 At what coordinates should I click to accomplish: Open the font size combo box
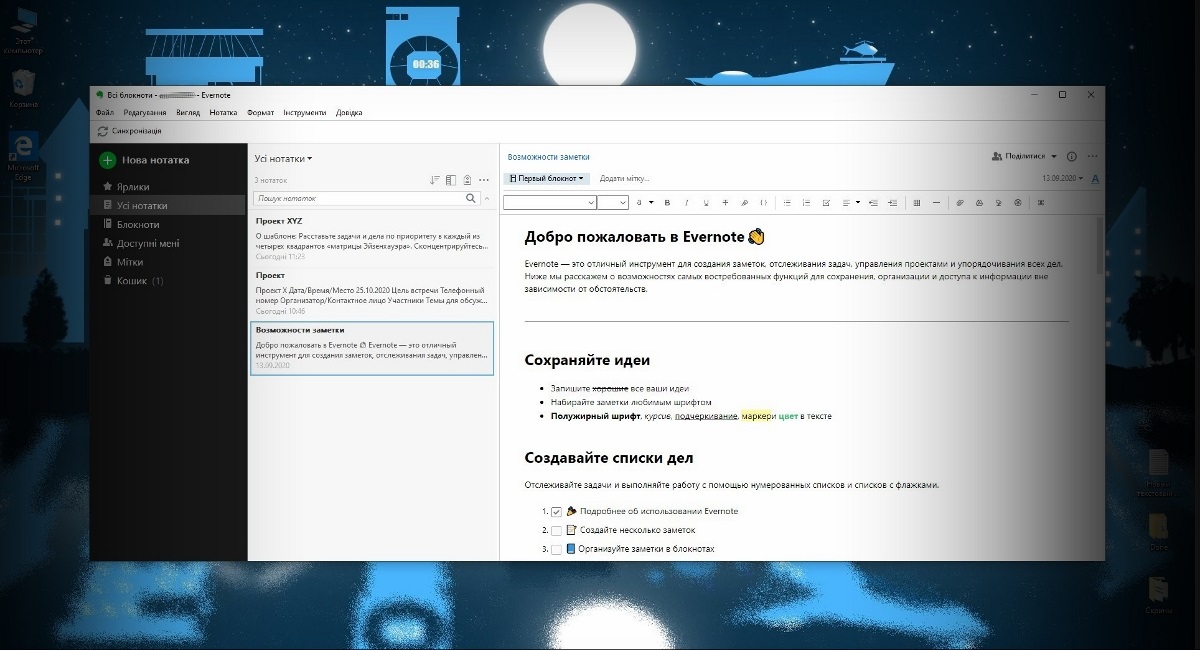click(612, 202)
